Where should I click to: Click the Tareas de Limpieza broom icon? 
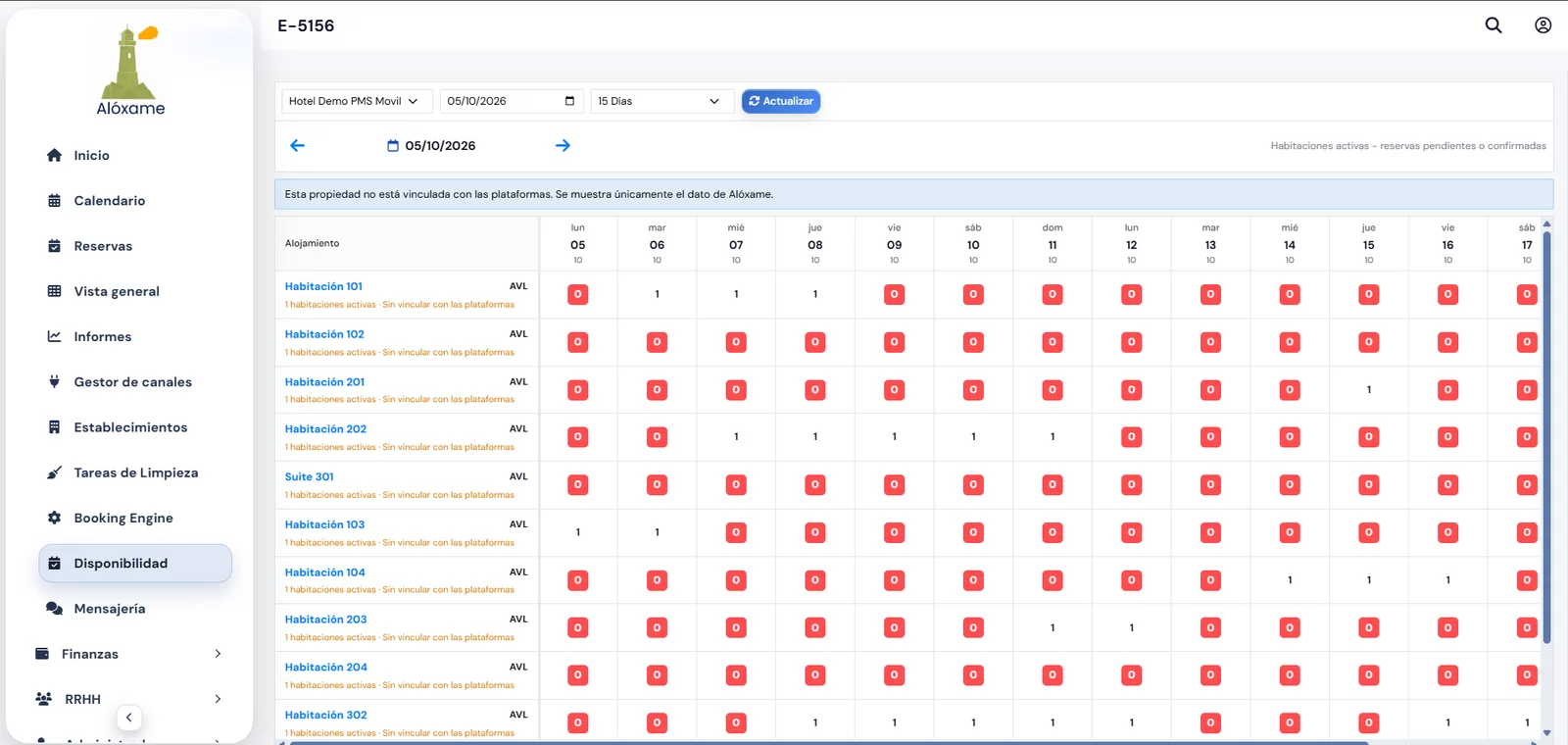click(x=54, y=472)
